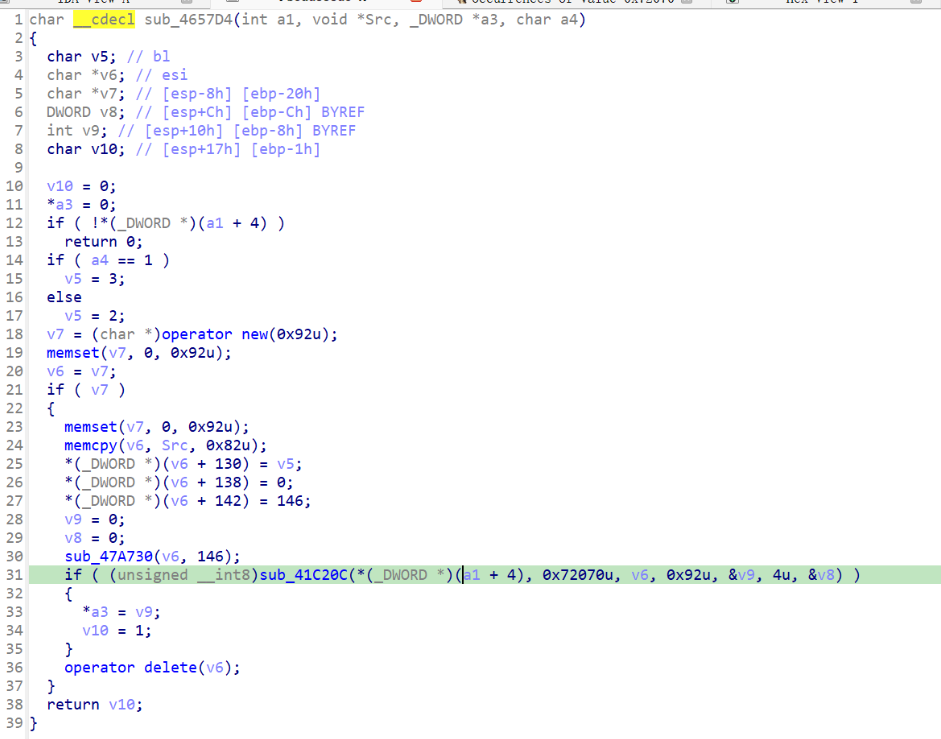The image size is (941, 739).
Task: Click memcpy call on line 24
Action: click(90, 445)
